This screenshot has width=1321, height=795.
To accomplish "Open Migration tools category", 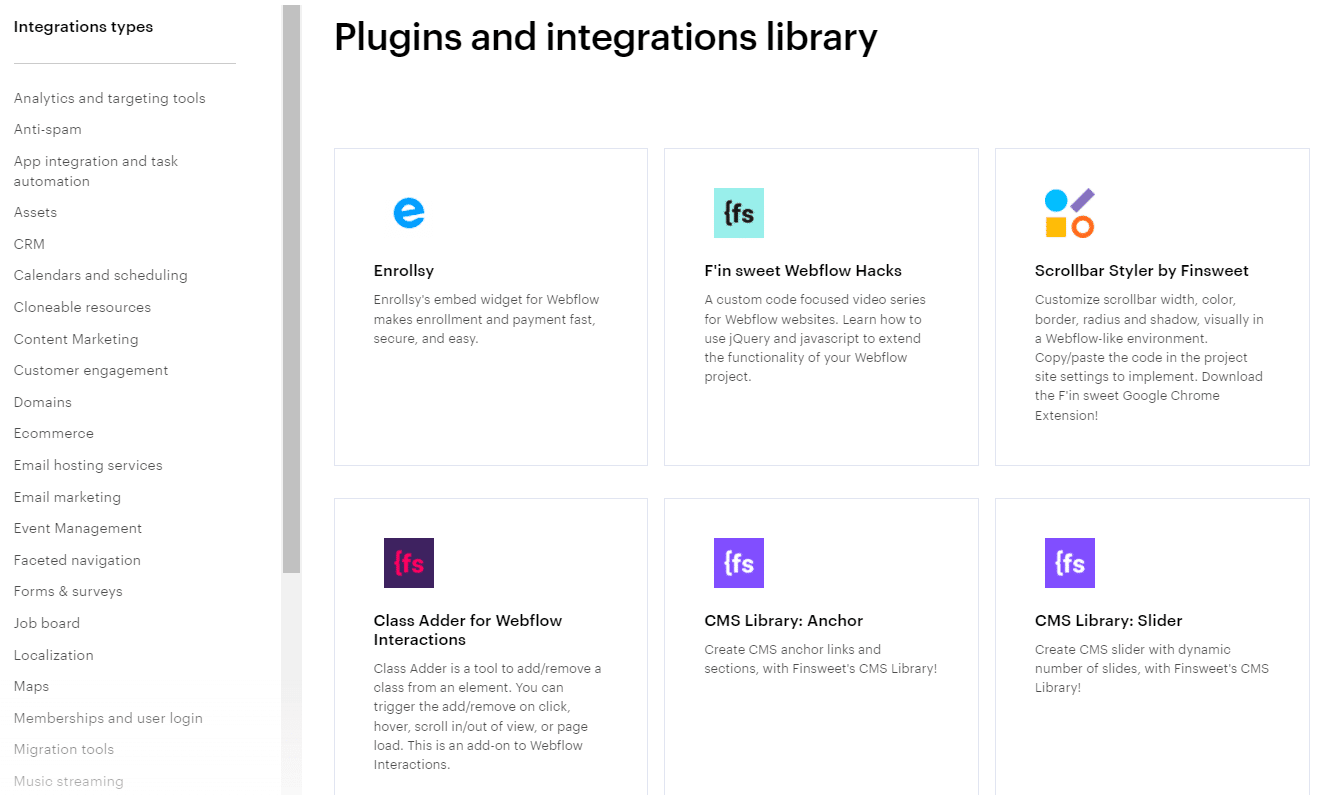I will point(64,749).
